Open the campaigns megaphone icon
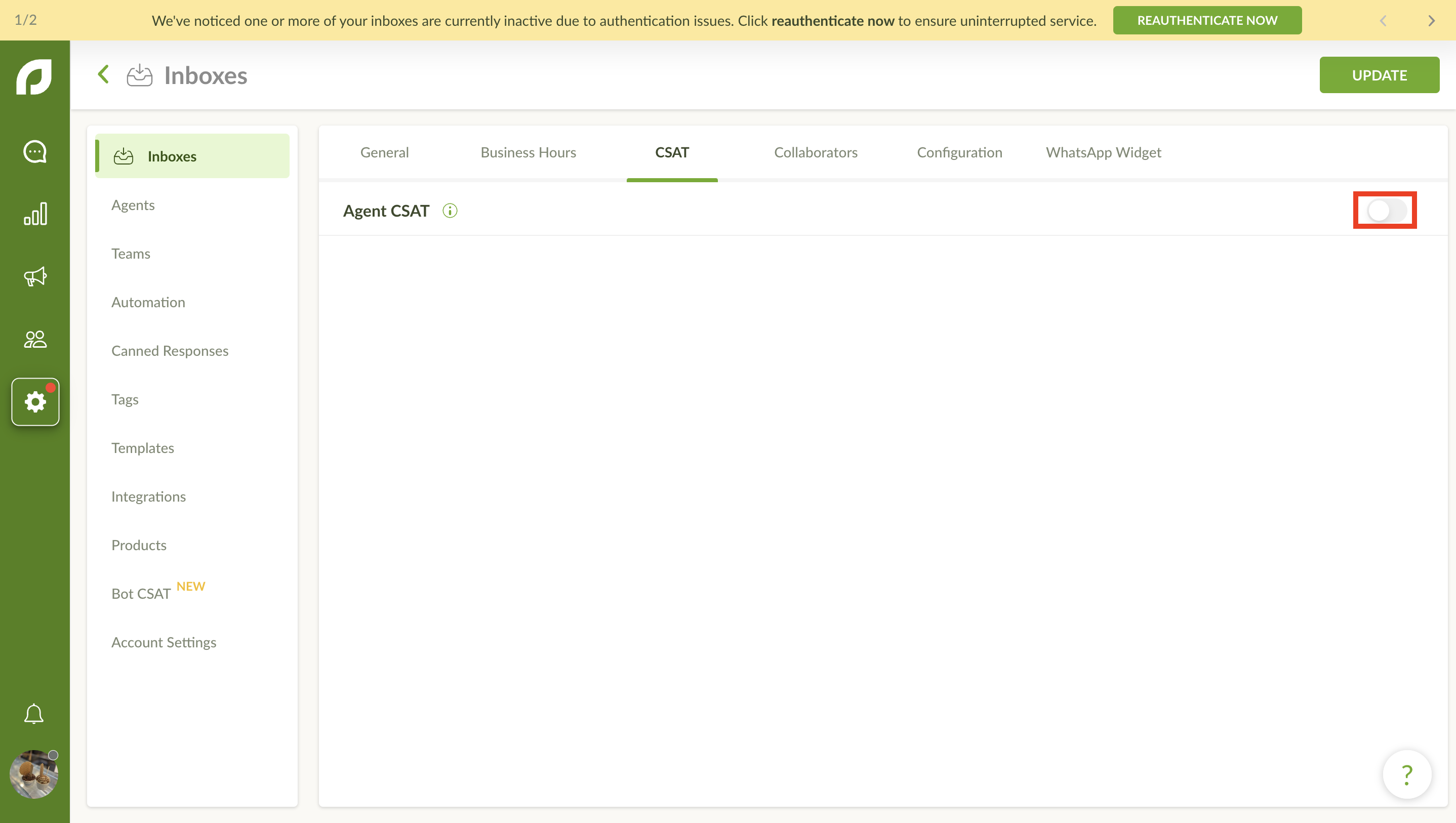Screen dimensions: 1456x823 34,276
